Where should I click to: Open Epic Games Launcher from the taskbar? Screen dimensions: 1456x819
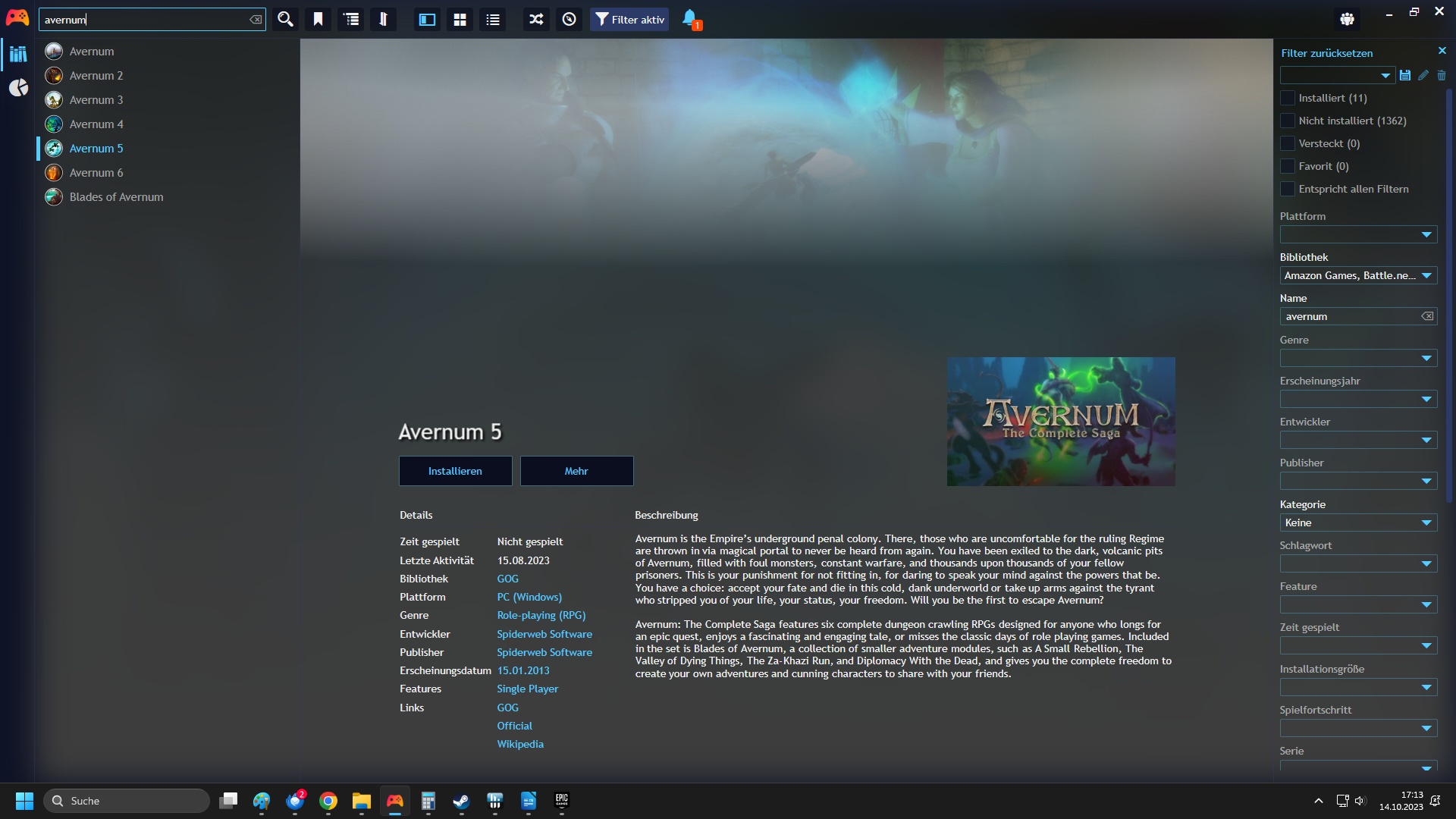(561, 801)
